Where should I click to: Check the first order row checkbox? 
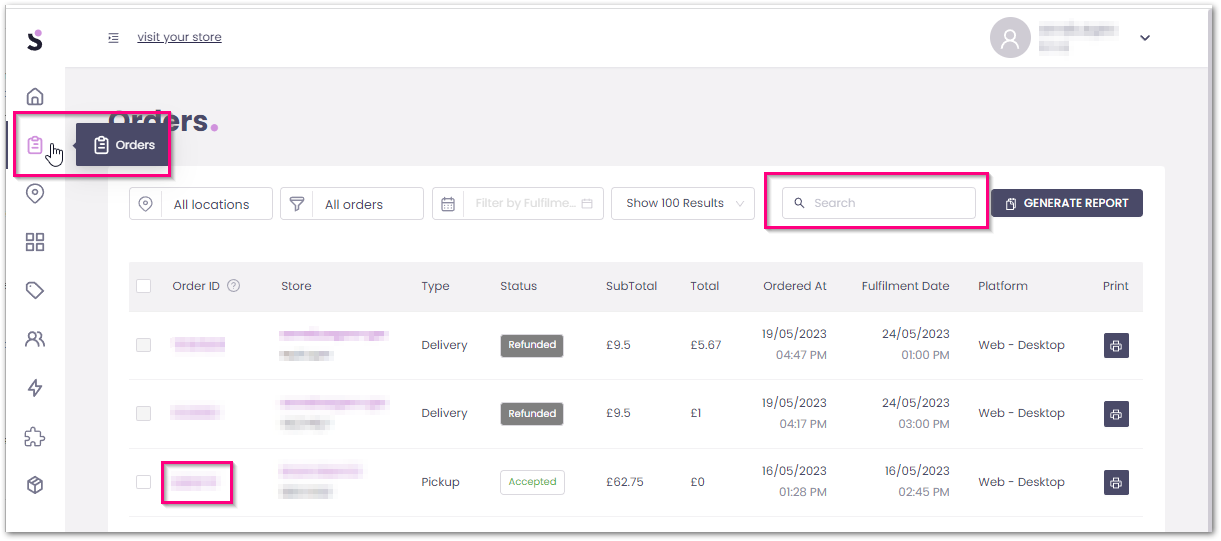click(x=144, y=345)
